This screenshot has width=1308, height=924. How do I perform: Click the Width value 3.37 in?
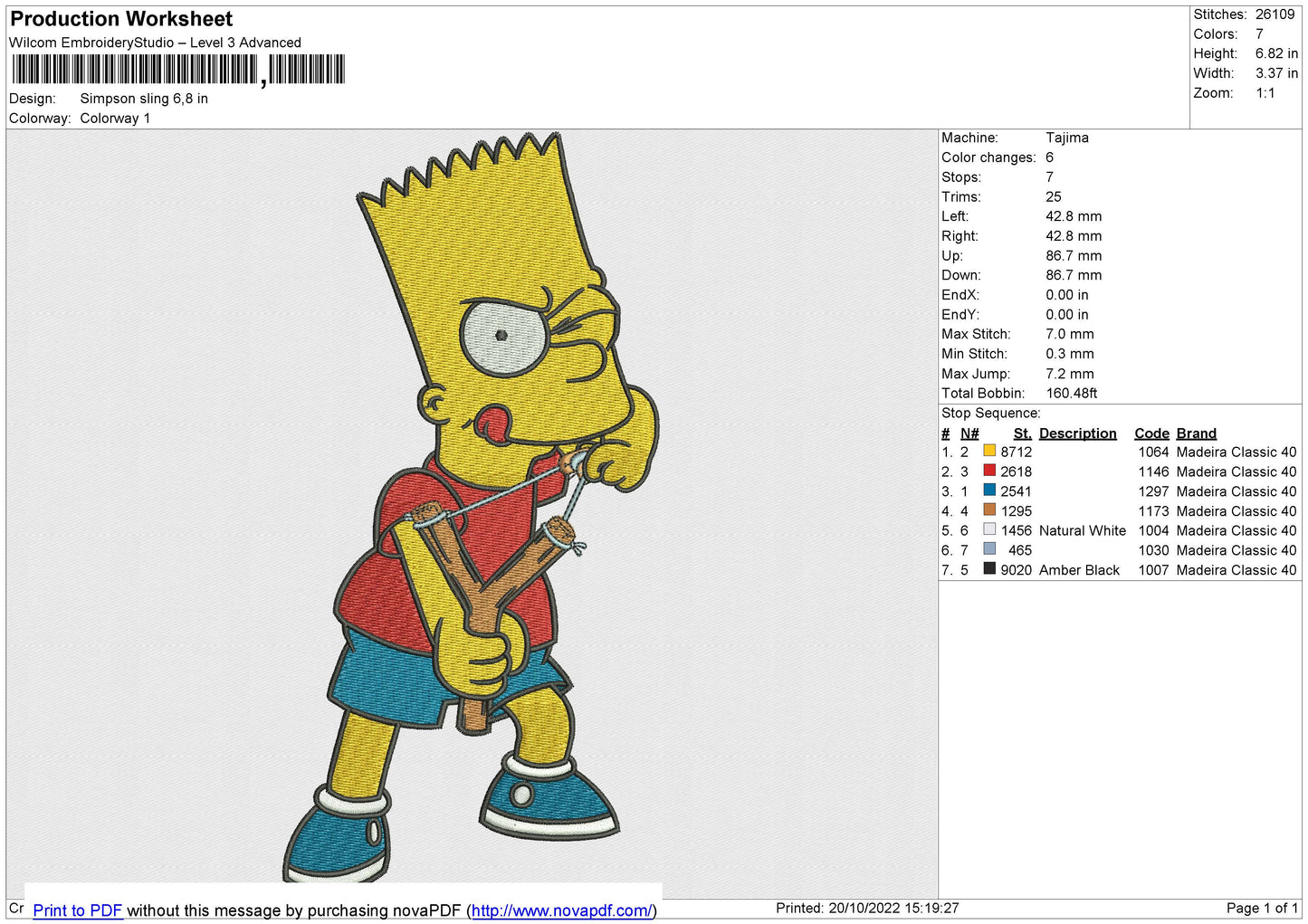[1276, 74]
